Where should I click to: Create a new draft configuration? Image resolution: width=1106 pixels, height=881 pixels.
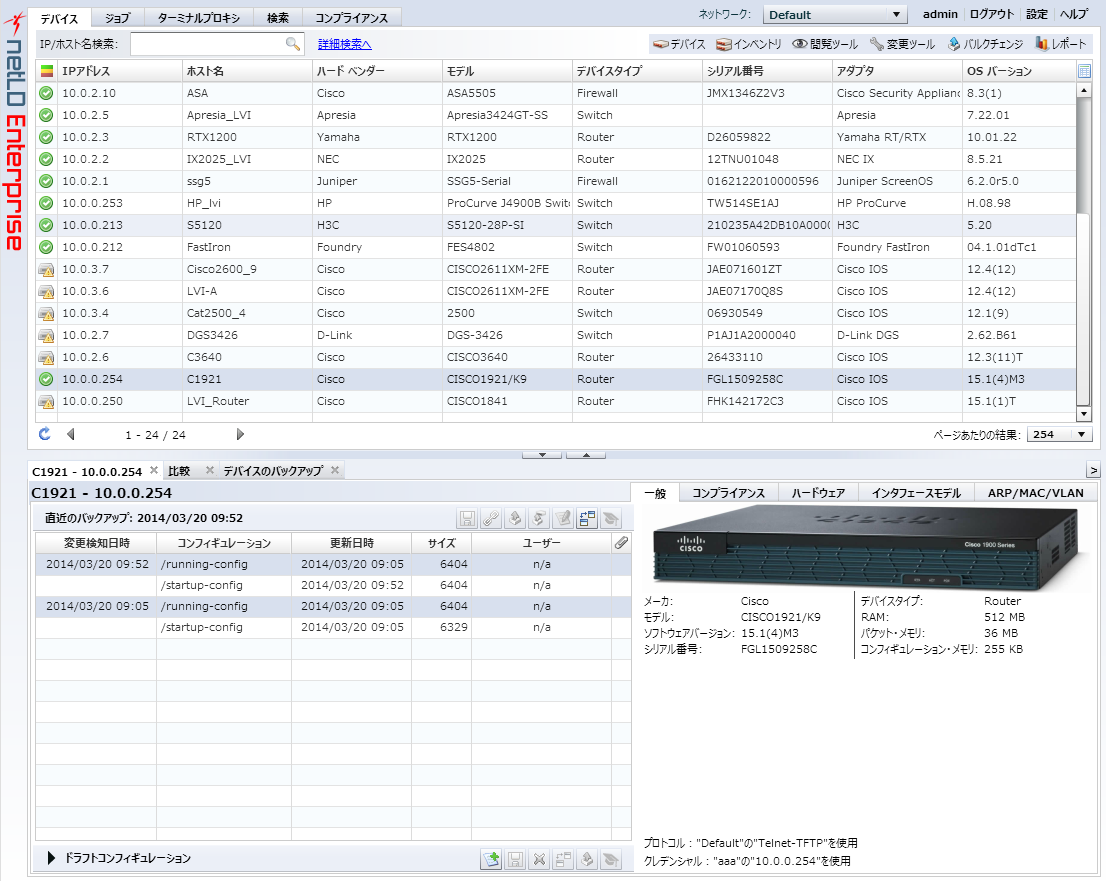pos(491,859)
